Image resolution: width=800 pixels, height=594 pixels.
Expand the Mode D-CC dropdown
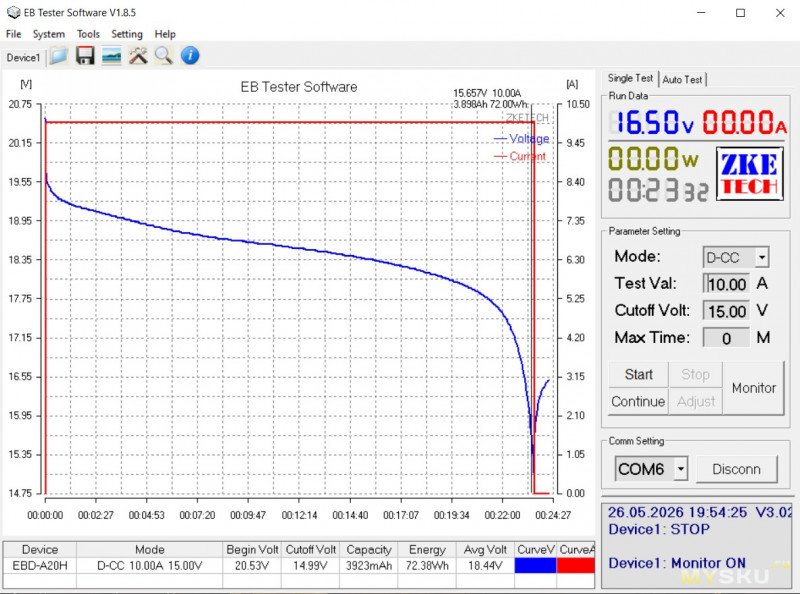762,257
